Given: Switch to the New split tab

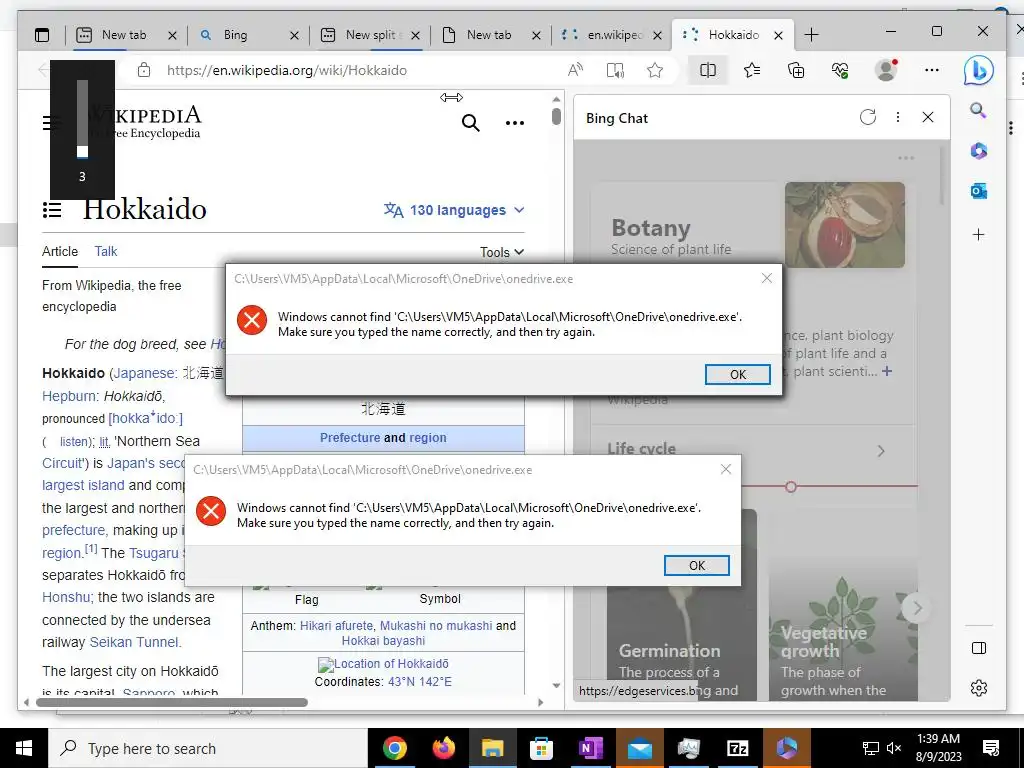Looking at the screenshot, I should pos(370,35).
